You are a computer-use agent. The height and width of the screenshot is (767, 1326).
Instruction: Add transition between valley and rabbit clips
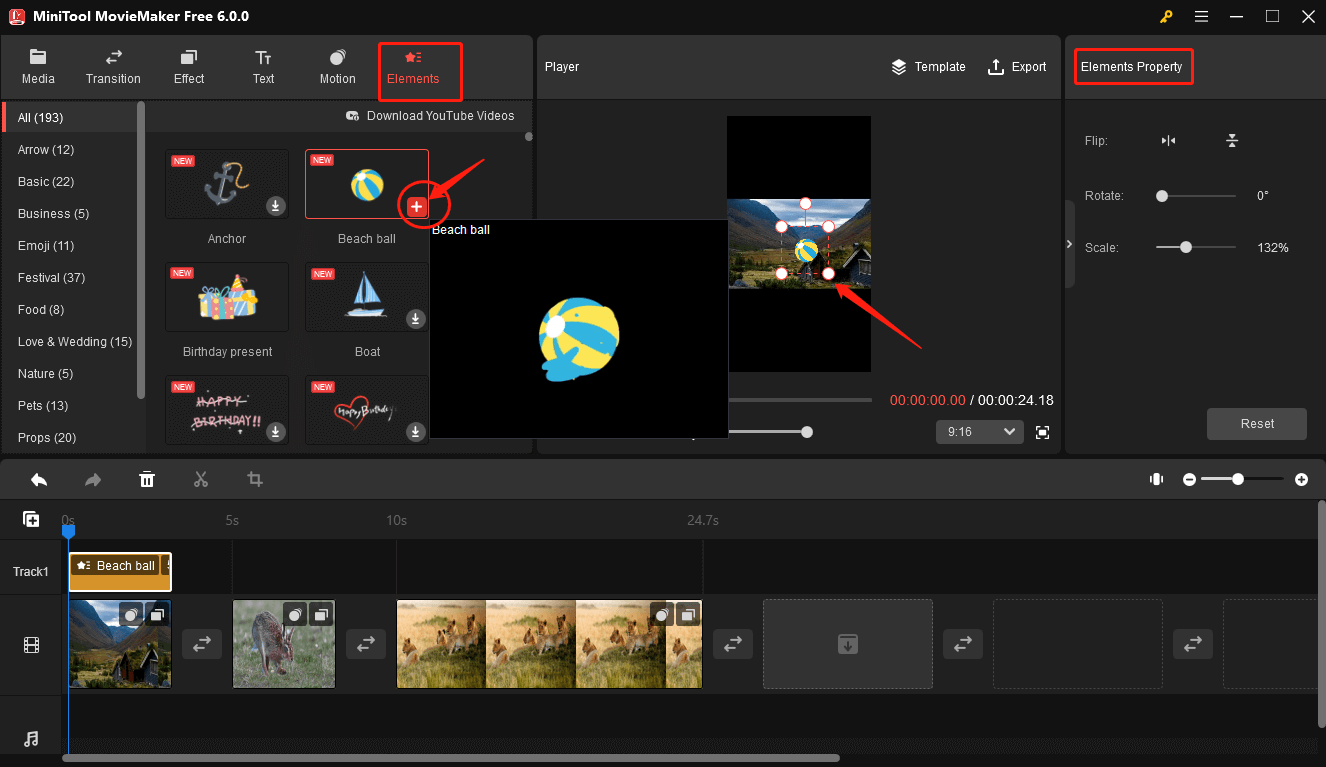pyautogui.click(x=202, y=644)
